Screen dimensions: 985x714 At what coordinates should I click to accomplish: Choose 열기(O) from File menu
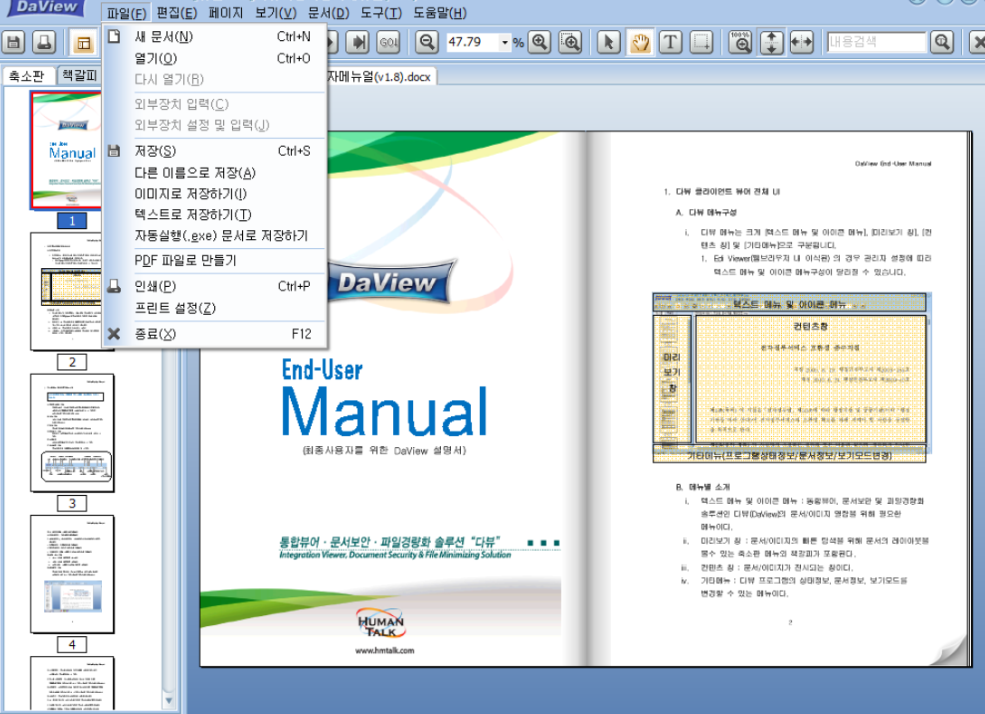pyautogui.click(x=214, y=58)
